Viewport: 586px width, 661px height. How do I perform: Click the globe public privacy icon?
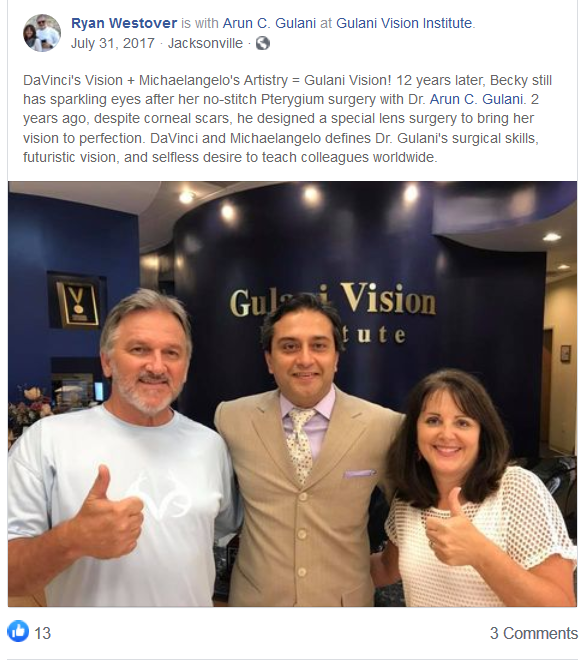point(263,43)
